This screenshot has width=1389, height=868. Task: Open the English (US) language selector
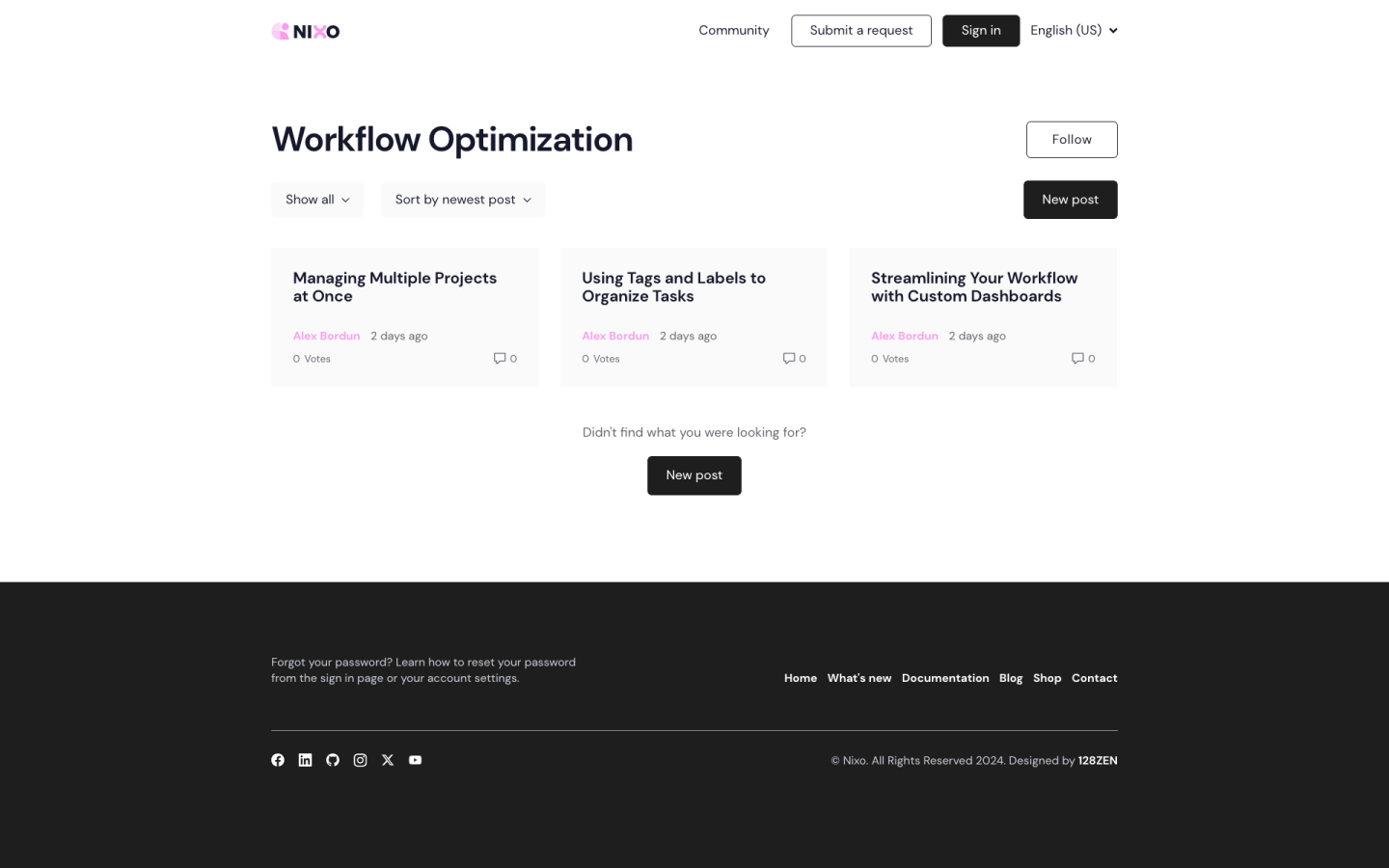(1073, 31)
